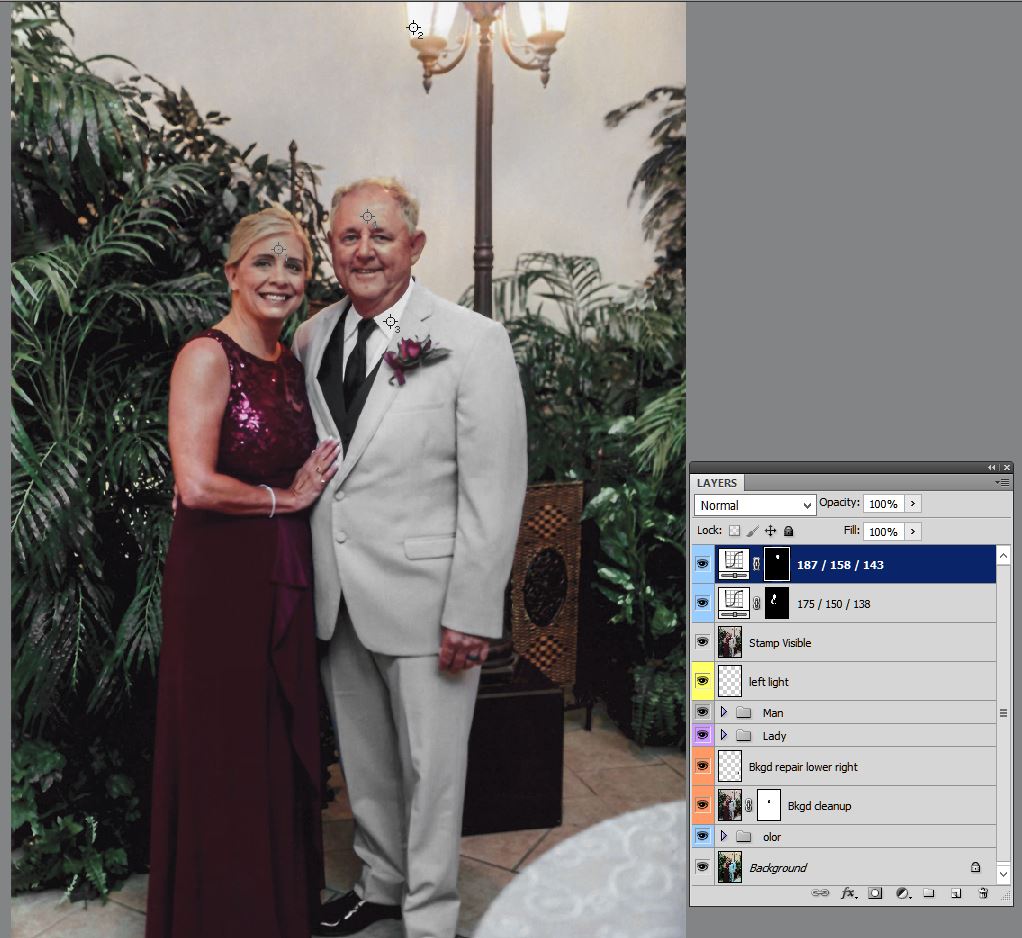Select the layer named Stamp Visible
1022x938 pixels.
coord(780,643)
